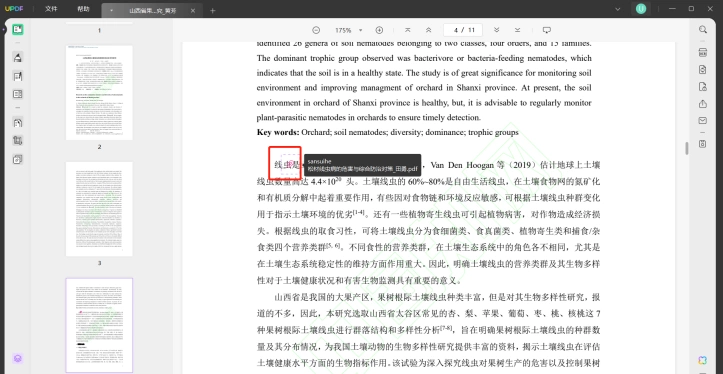Send the file by email icon
This screenshot has width=723, height=374.
[703, 121]
